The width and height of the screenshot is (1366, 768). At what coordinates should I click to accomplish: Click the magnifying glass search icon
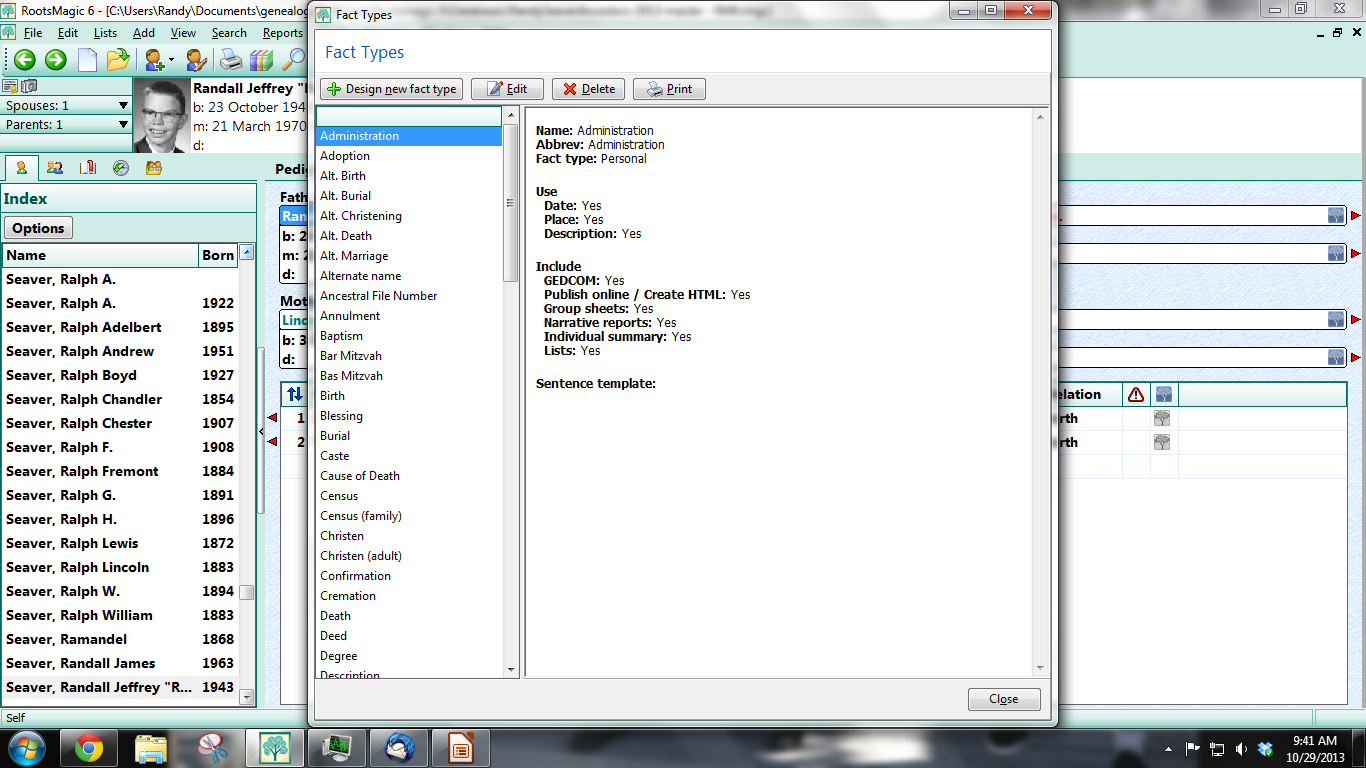(x=294, y=60)
